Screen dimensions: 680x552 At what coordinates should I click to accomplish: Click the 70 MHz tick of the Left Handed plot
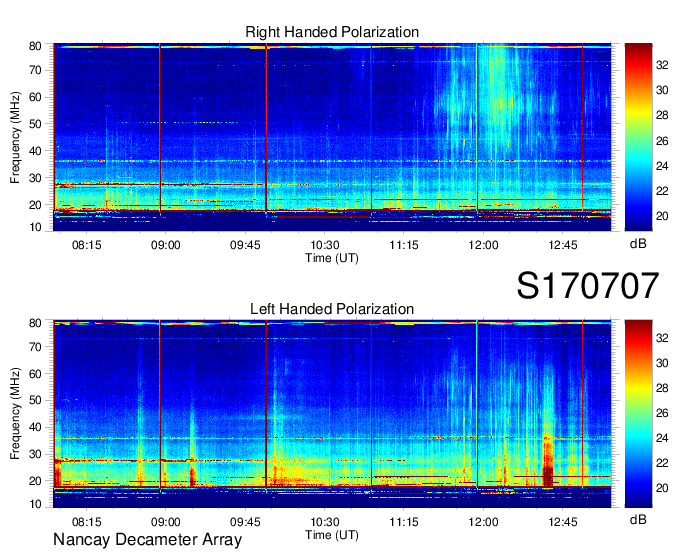point(35,347)
